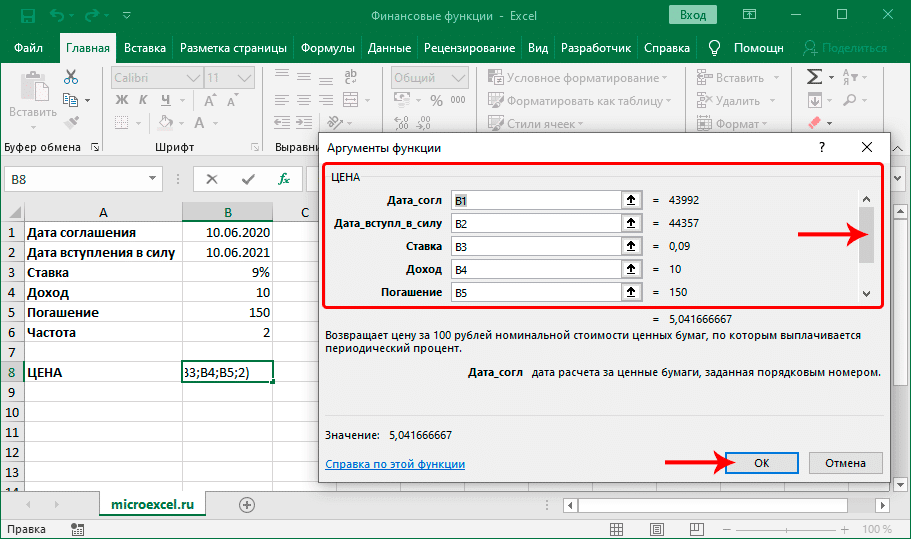The image size is (911, 539).
Task: Confirm function arguments with OK
Action: coord(761,463)
